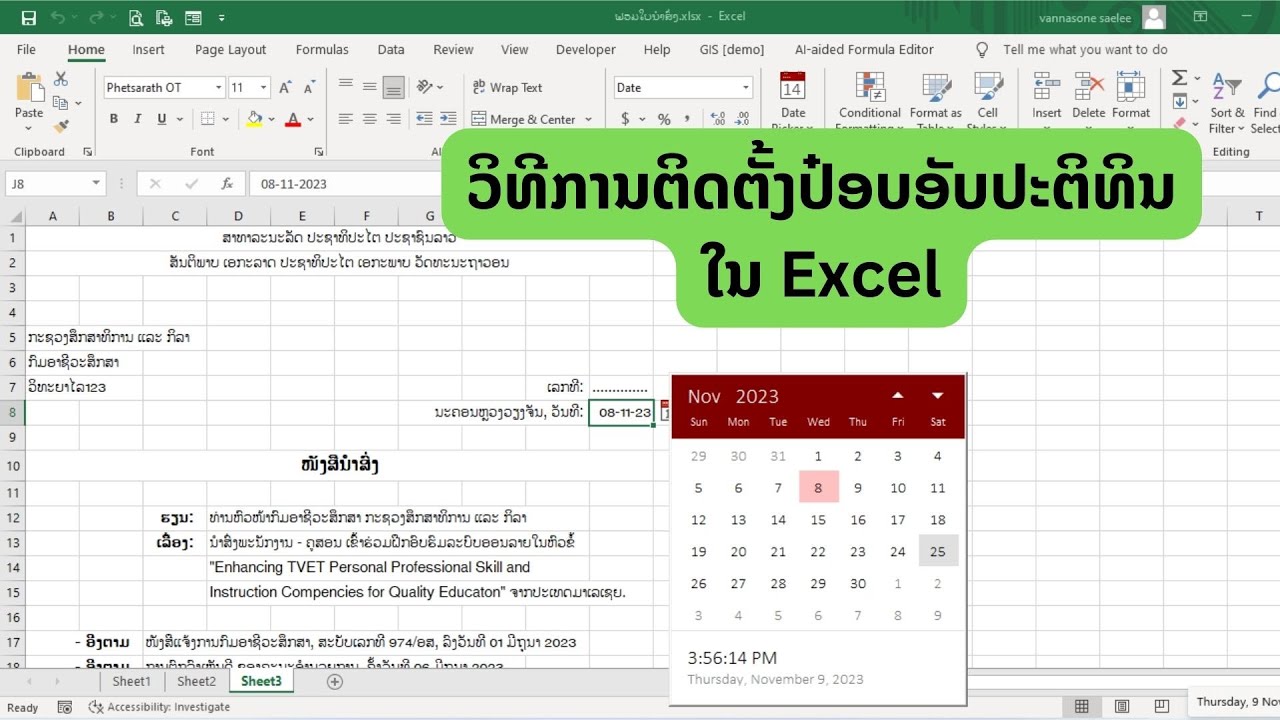
Task: Click the Cut scissors icon
Action: [x=61, y=79]
